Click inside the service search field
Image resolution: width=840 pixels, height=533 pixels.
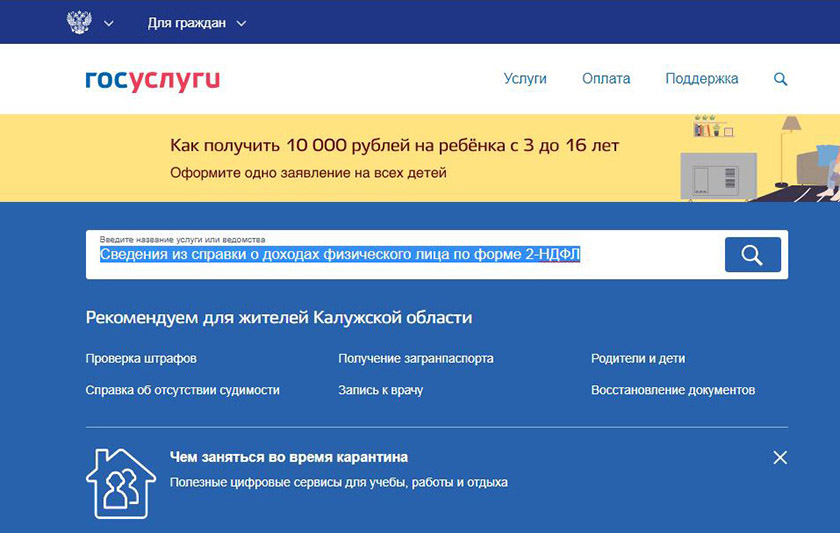coord(400,255)
